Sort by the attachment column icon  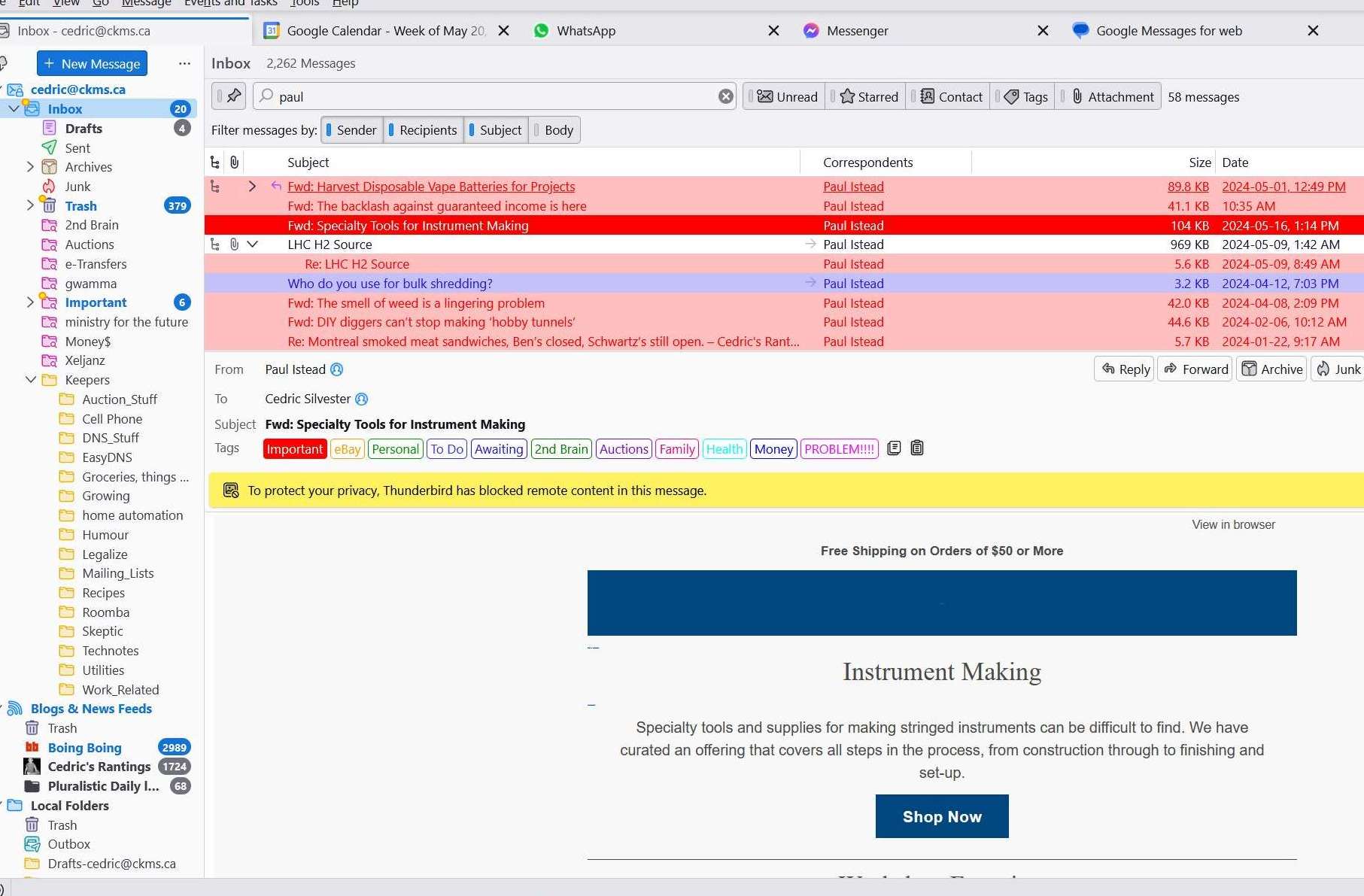pyautogui.click(x=235, y=162)
